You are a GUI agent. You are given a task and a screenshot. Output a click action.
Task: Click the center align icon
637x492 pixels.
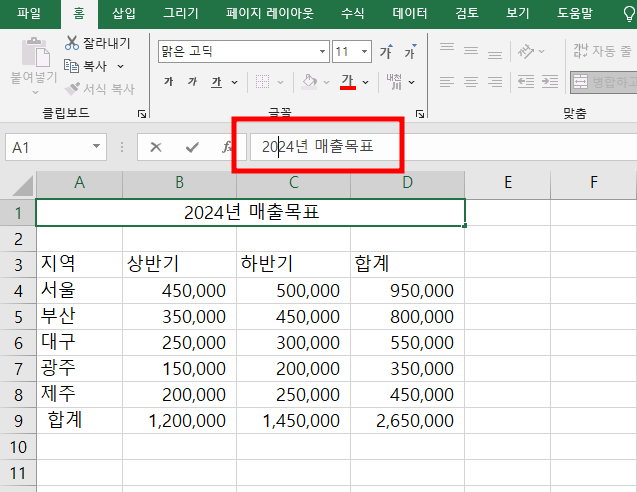pyautogui.click(x=471, y=82)
